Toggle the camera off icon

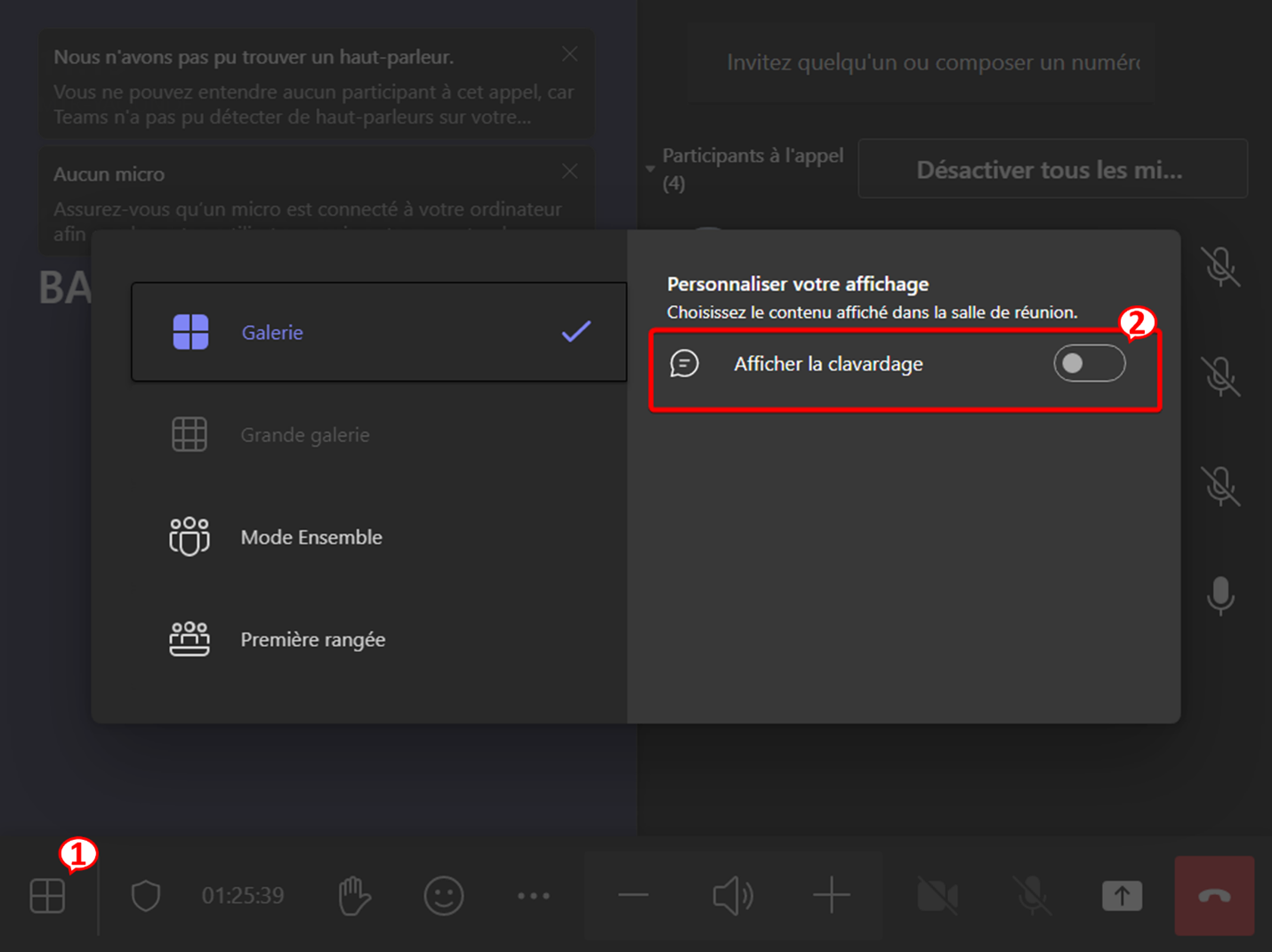click(938, 895)
